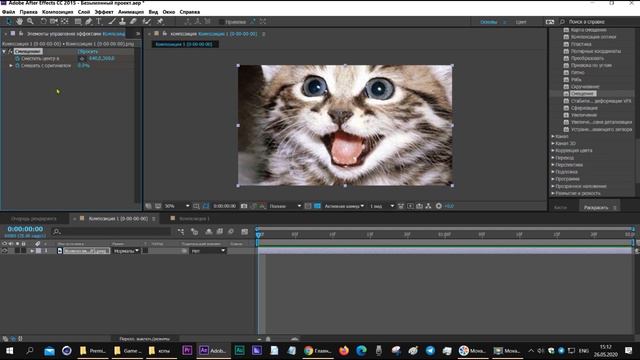
Task: Toggle the Snapping checkbox in the toolbar
Action: click(222, 22)
